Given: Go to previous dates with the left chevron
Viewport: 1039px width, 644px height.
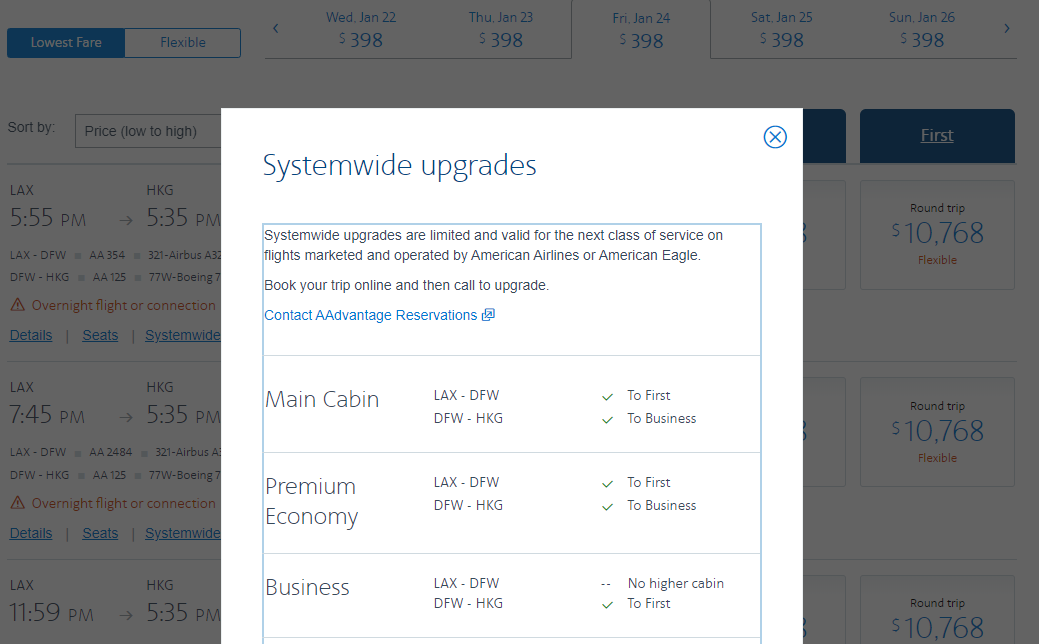Looking at the screenshot, I should (276, 29).
